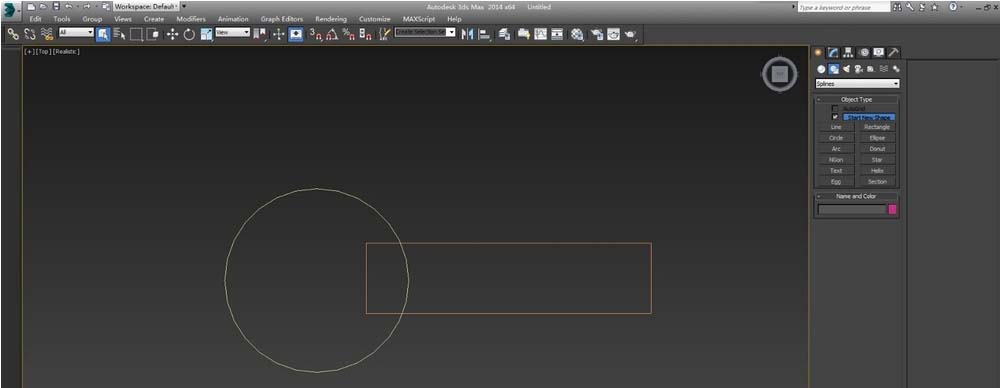Image resolution: width=1000 pixels, height=388 pixels.
Task: Open the Workspace: Default dropdown
Action: click(x=146, y=6)
